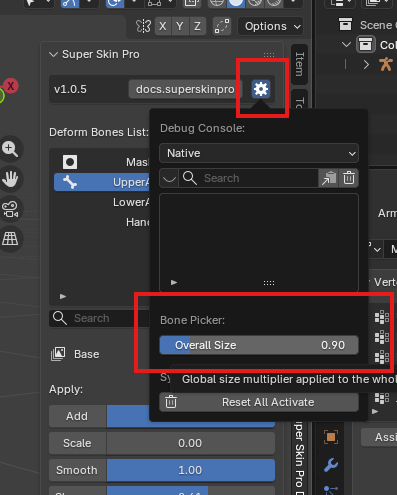The width and height of the screenshot is (397, 495).
Task: Click the v1.0.5 version label
Action: pos(70,89)
